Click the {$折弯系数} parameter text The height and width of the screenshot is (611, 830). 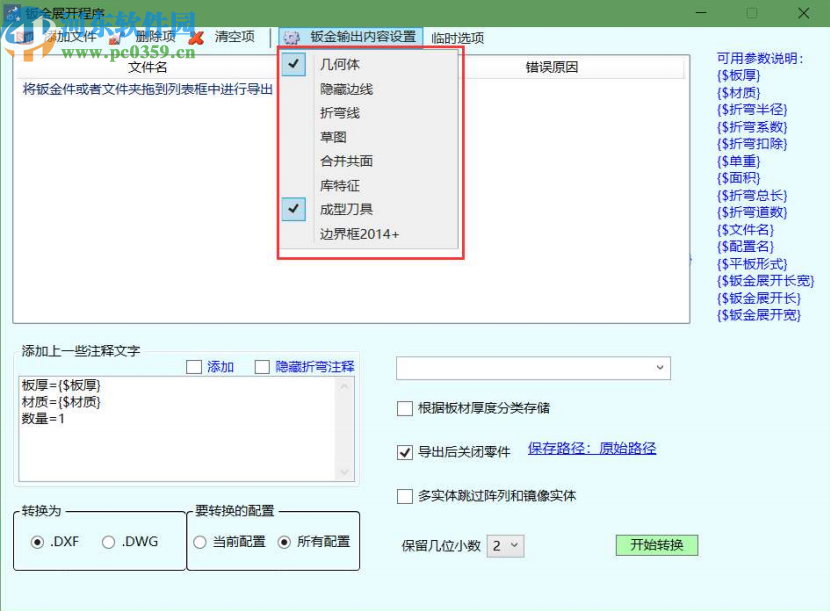[752, 127]
